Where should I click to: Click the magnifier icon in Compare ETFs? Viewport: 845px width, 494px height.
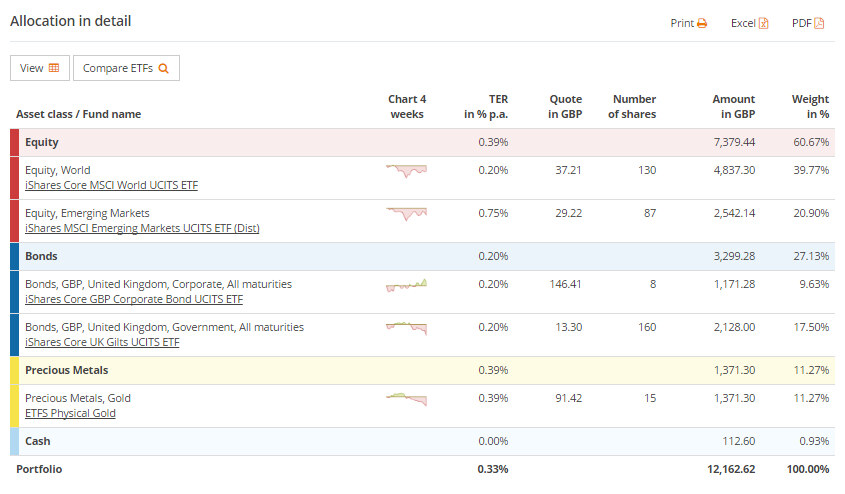click(164, 68)
